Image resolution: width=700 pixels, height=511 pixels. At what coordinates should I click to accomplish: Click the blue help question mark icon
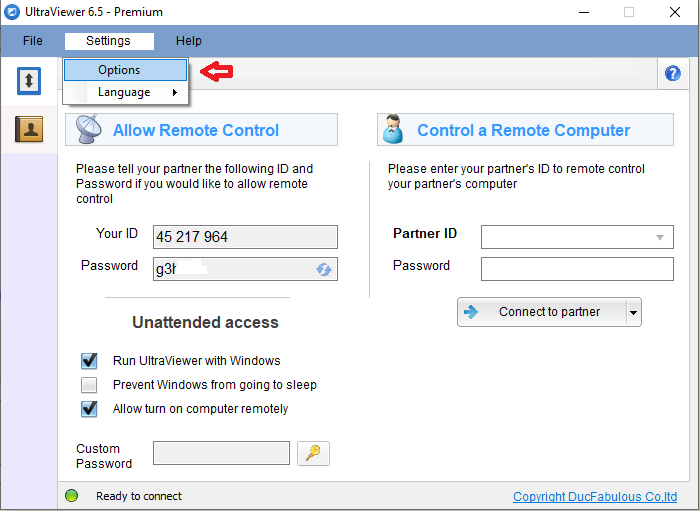(x=672, y=74)
